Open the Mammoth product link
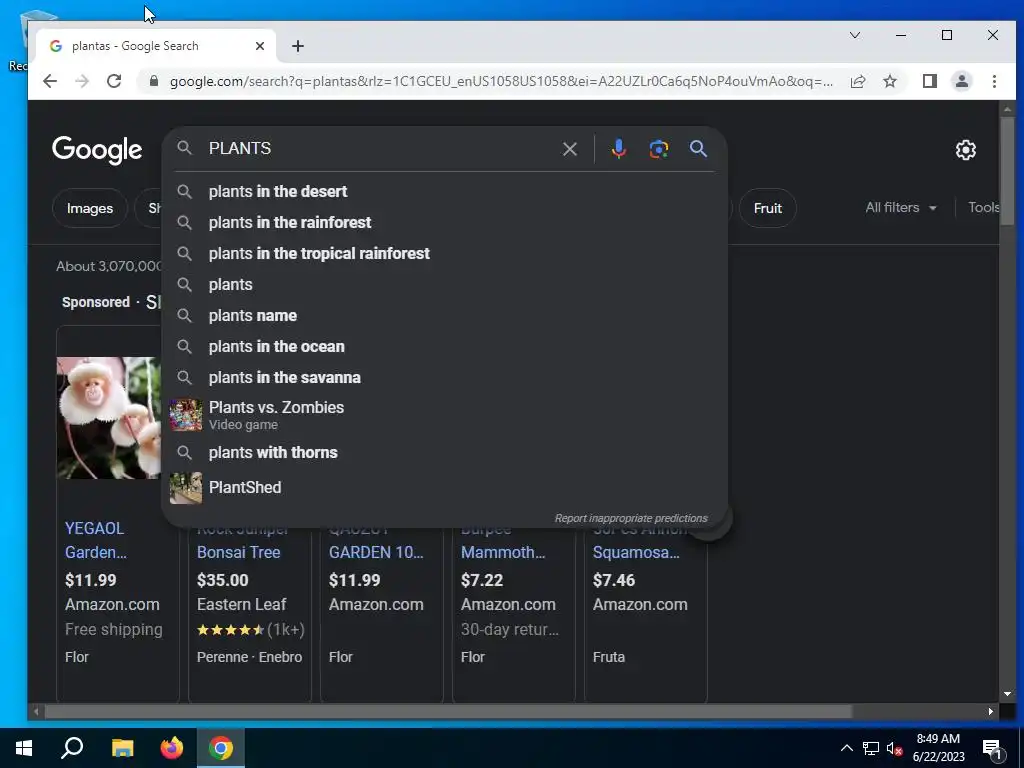1024x768 pixels. pyautogui.click(x=503, y=552)
